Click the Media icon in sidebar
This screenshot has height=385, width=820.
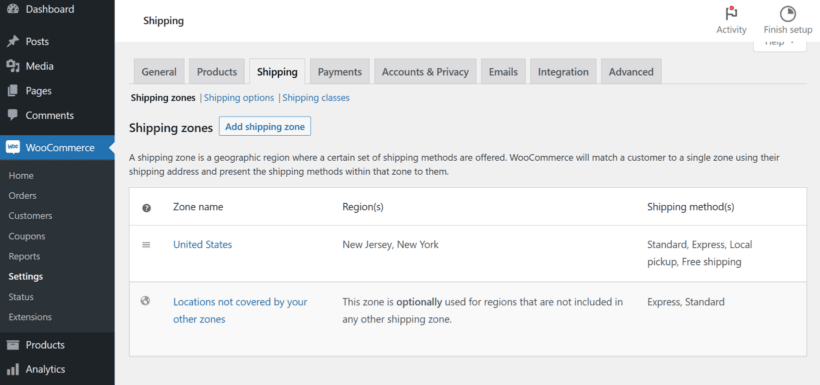(x=13, y=66)
